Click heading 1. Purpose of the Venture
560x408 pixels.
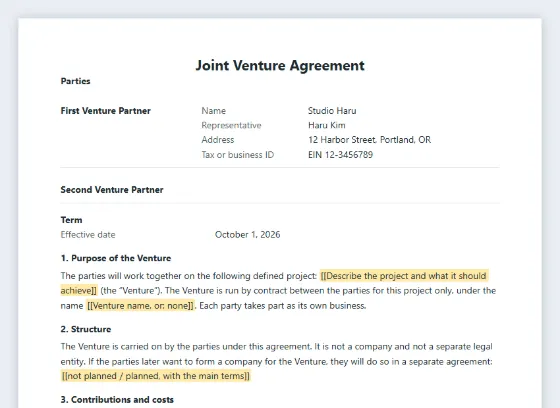[x=116, y=258]
